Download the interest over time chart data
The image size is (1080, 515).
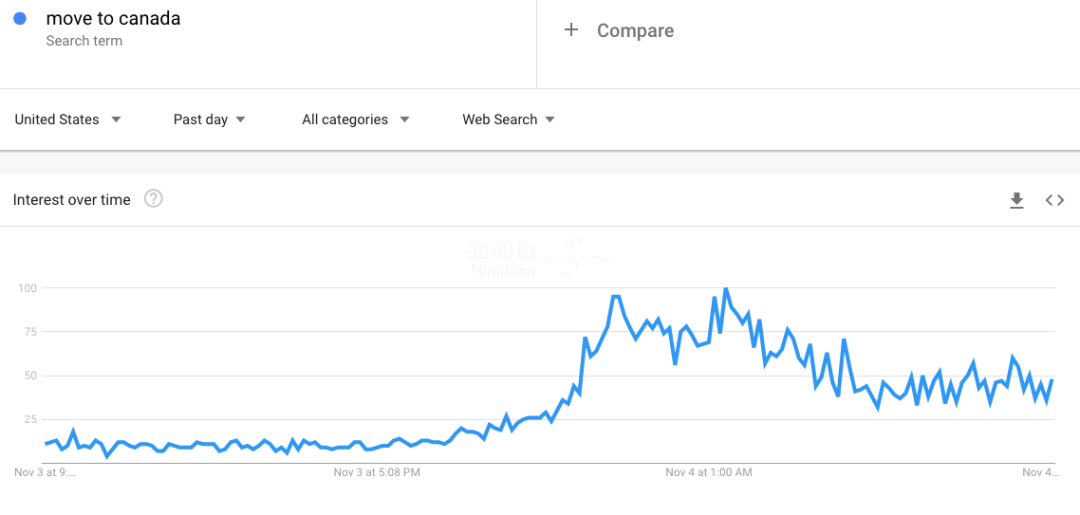click(1017, 200)
